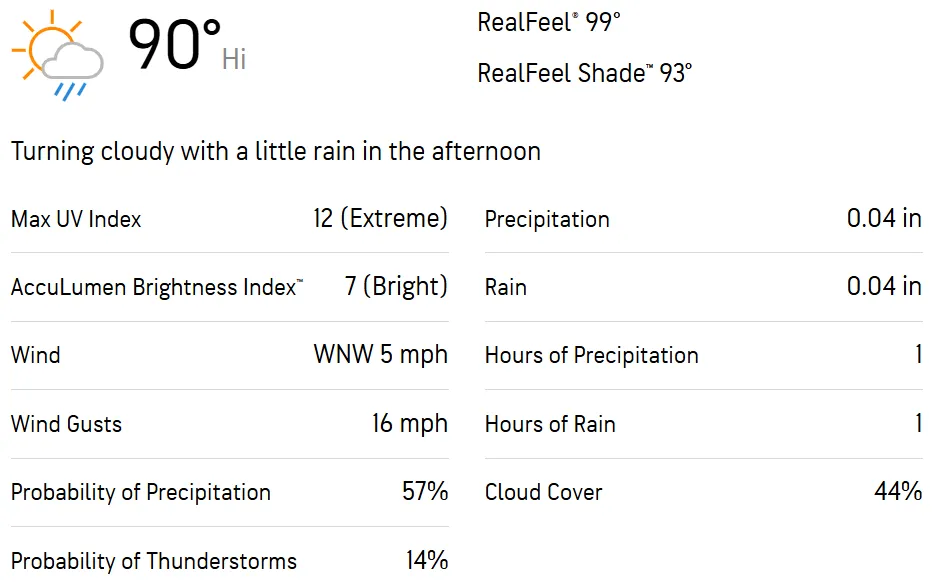
Task: Click the Precipitation 0.04 in value
Action: (884, 218)
